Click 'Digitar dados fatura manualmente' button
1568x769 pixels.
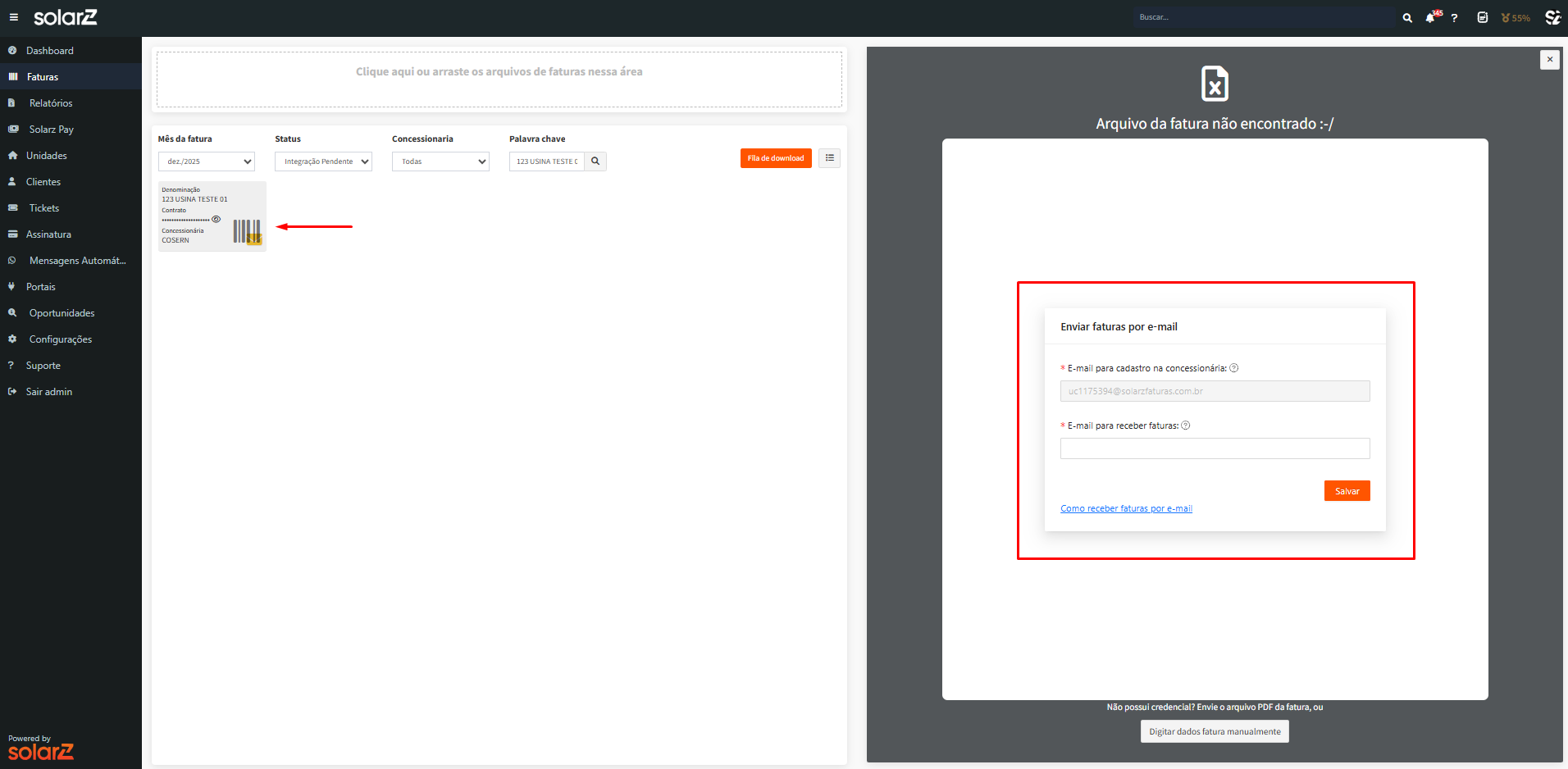1215,731
